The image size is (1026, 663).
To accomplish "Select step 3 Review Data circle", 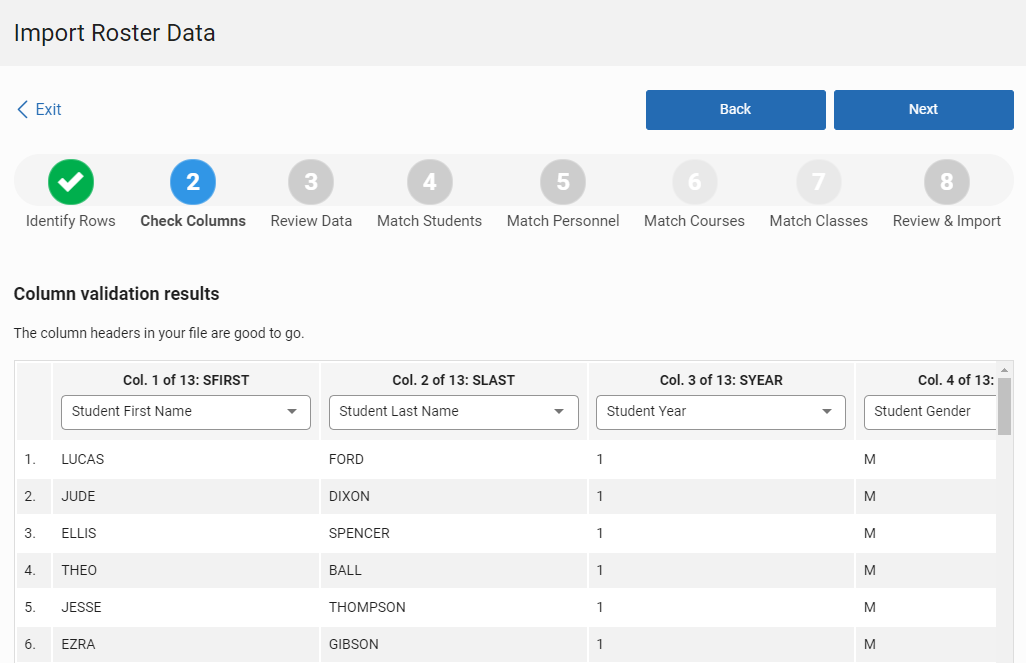I will 311,181.
